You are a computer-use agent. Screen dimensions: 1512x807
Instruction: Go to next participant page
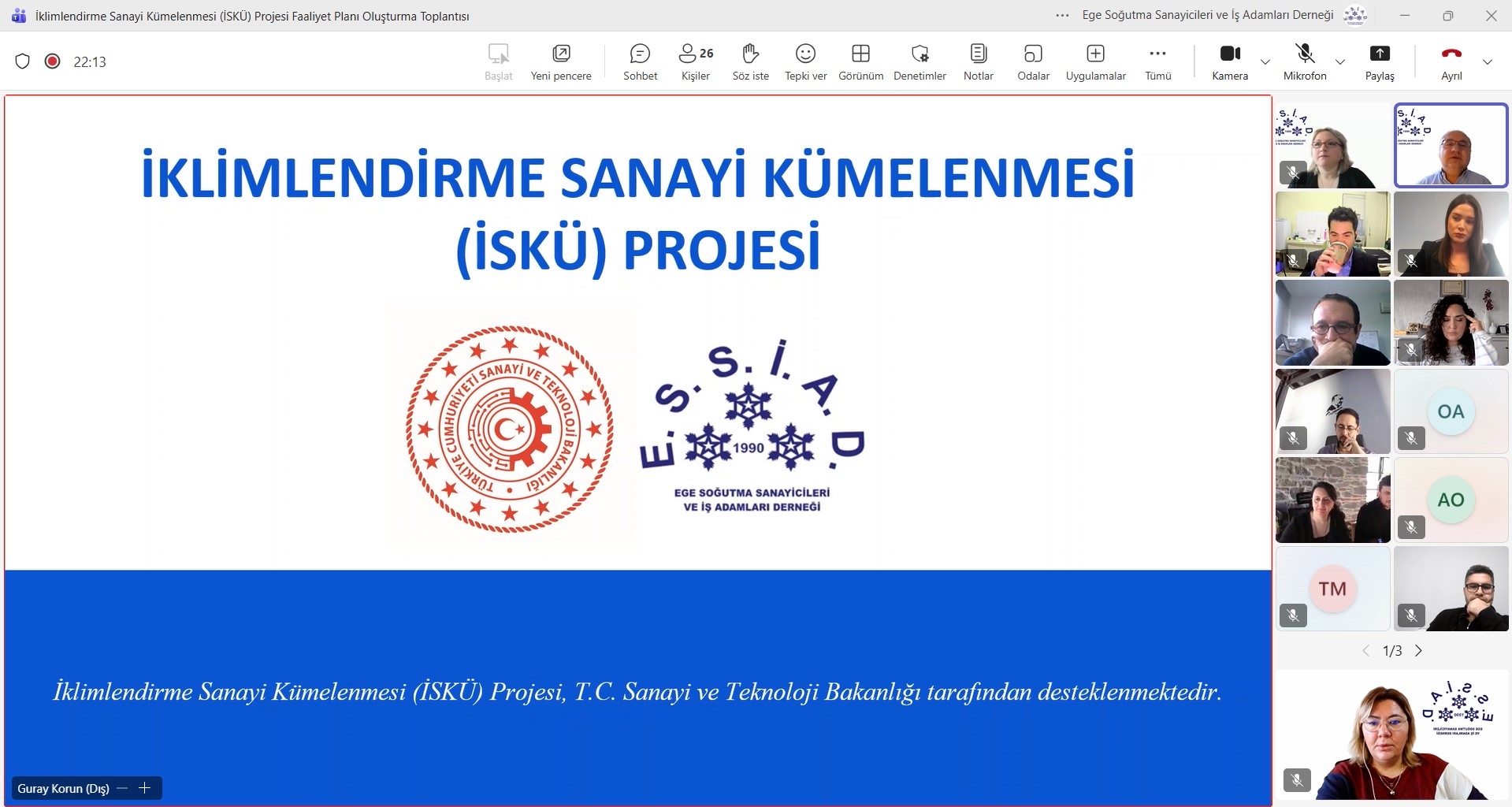[x=1419, y=651]
